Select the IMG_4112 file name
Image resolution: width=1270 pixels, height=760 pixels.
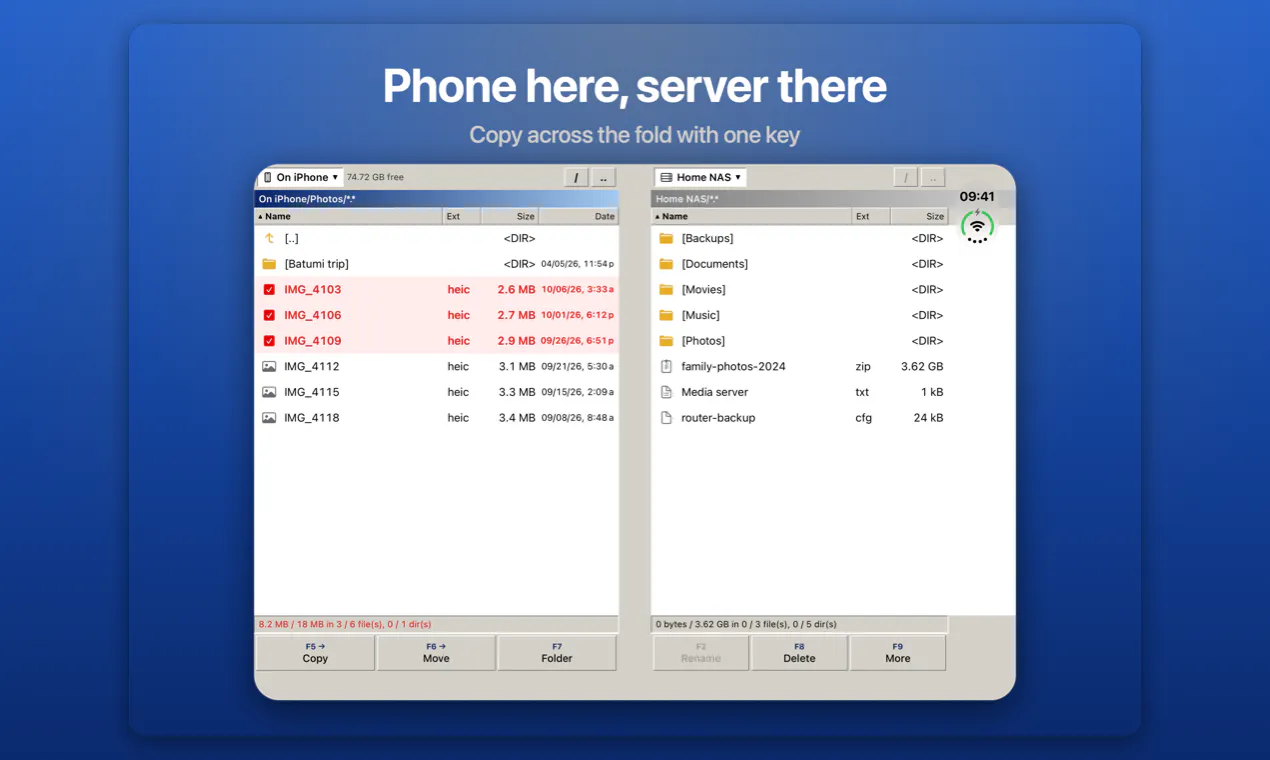click(312, 366)
